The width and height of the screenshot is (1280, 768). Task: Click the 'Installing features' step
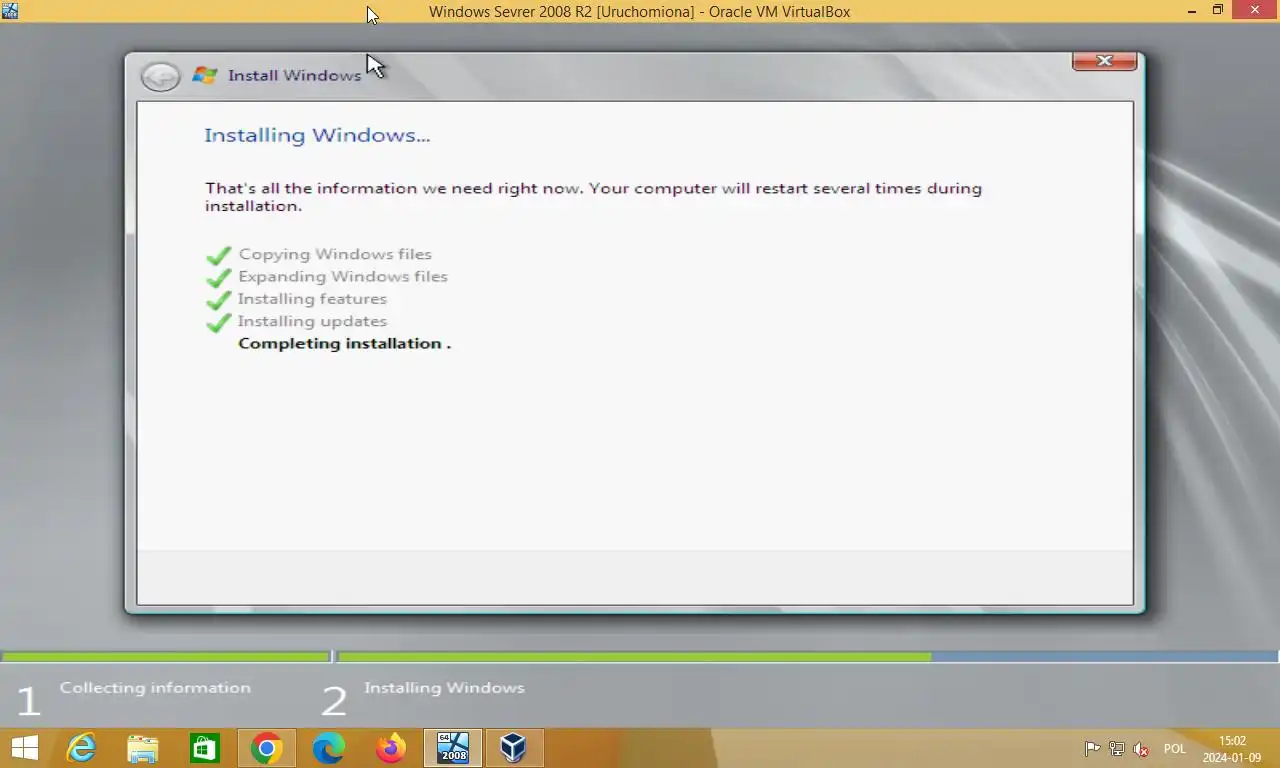(312, 298)
